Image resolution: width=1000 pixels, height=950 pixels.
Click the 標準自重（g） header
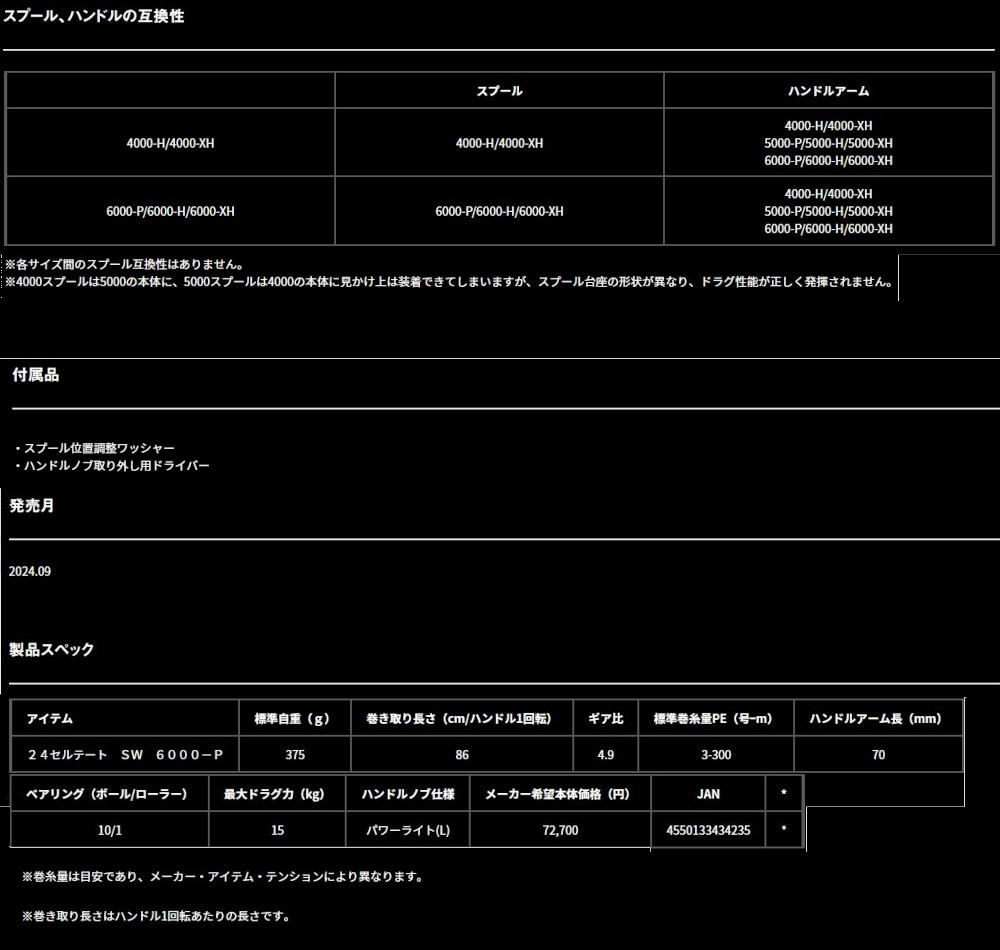pyautogui.click(x=294, y=719)
